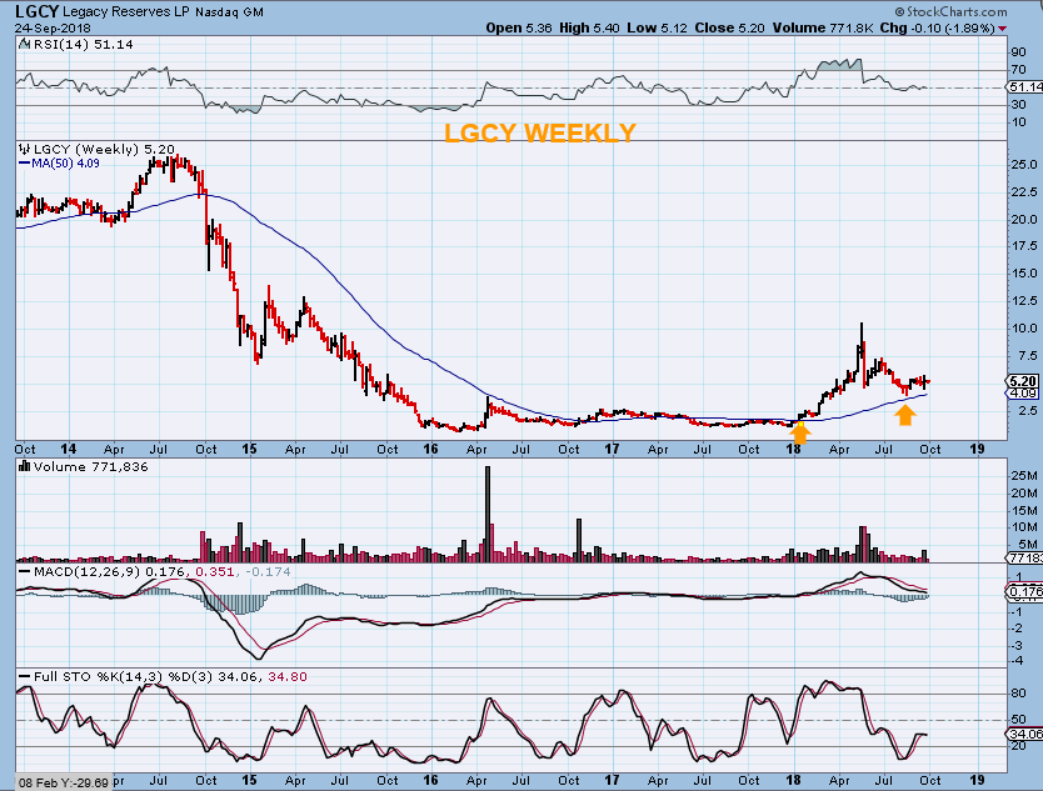Click the 17.5 price axis label
This screenshot has width=1043, height=791.
[1024, 246]
